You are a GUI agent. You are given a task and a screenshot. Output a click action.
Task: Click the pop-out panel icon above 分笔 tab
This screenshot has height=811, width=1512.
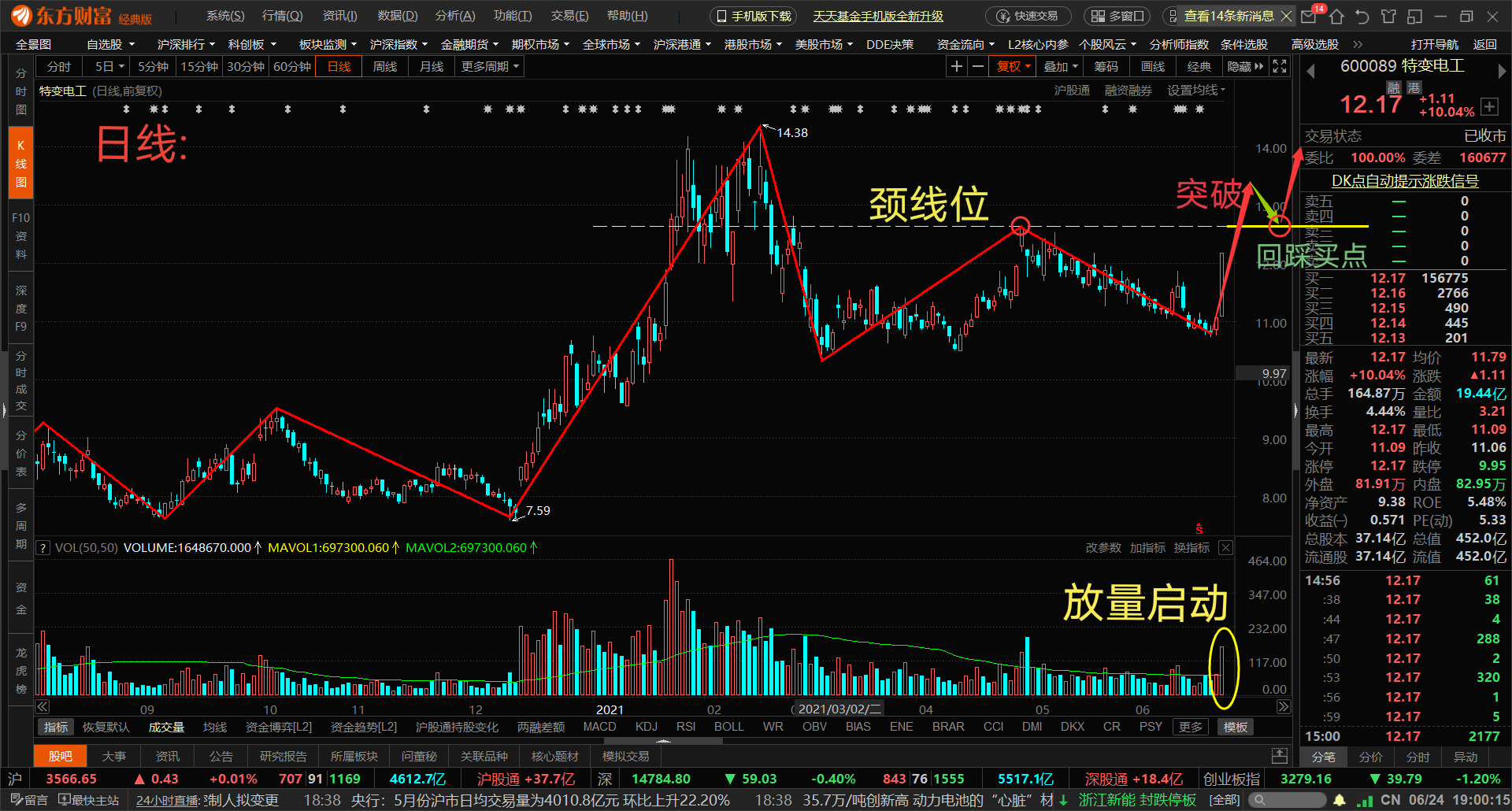[1280, 756]
